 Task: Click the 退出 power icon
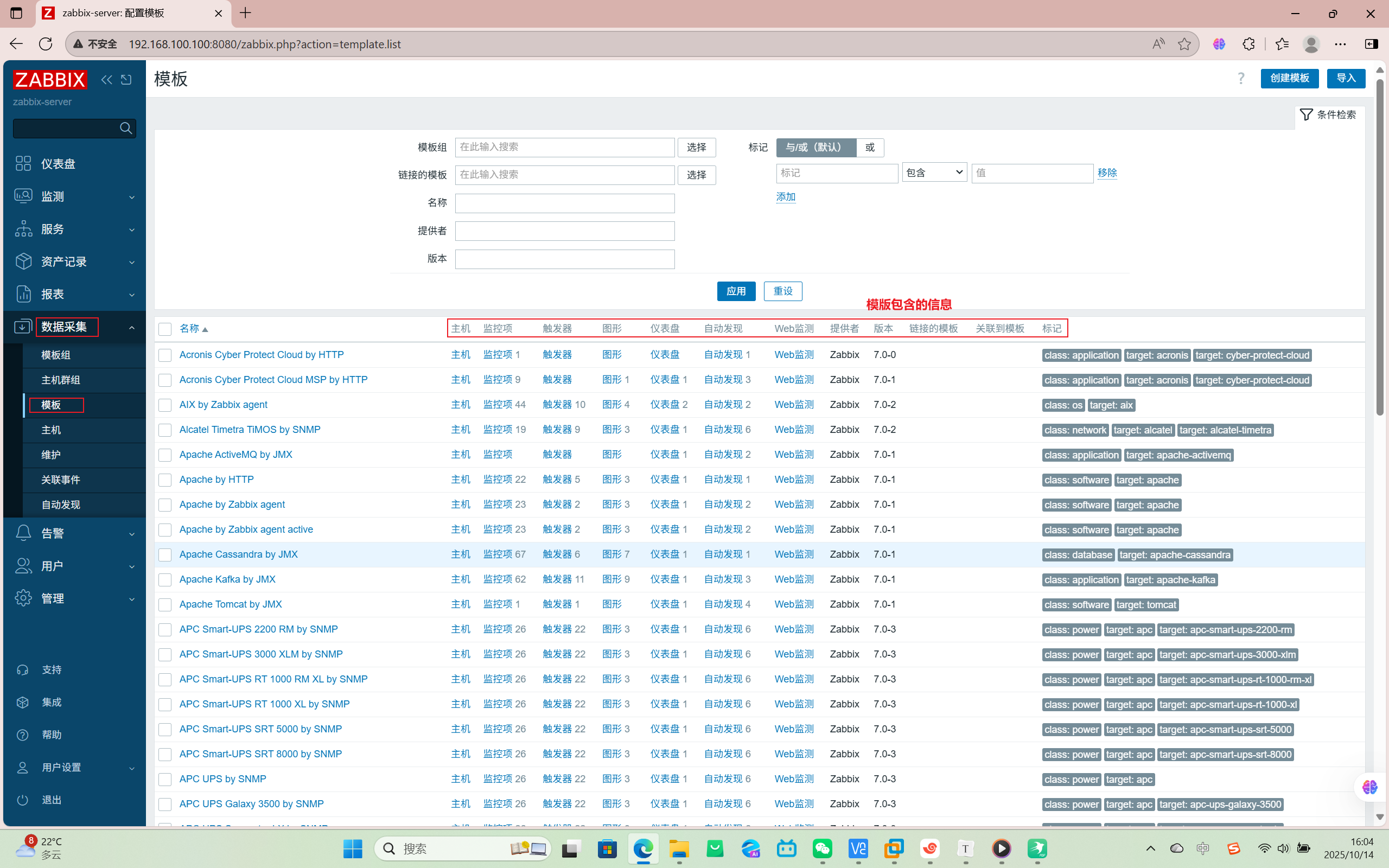pyautogui.click(x=22, y=800)
